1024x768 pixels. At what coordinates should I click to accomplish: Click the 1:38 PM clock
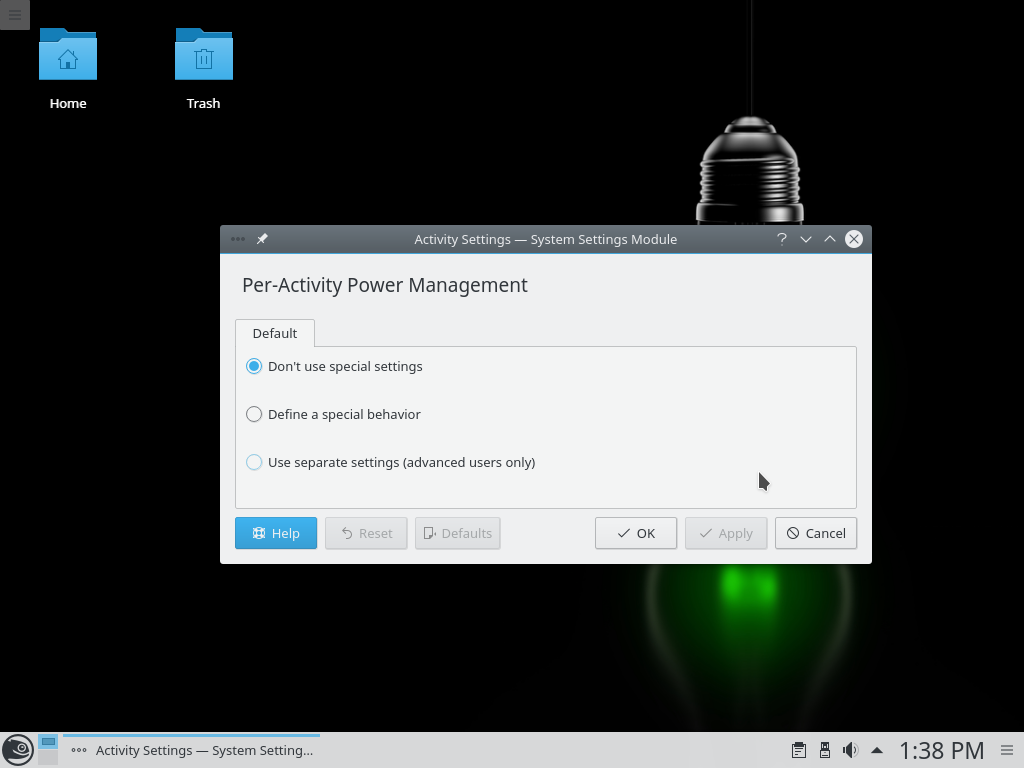(x=941, y=750)
